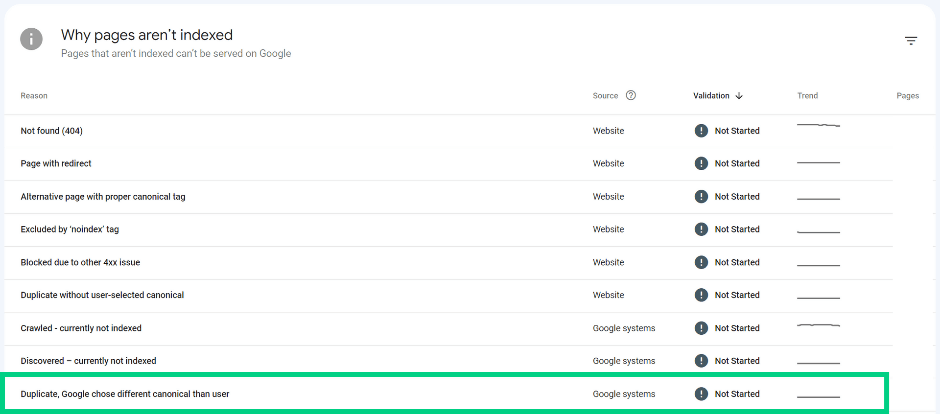This screenshot has height=419, width=940.
Task: Click the Source column help icon
Action: coord(631,95)
